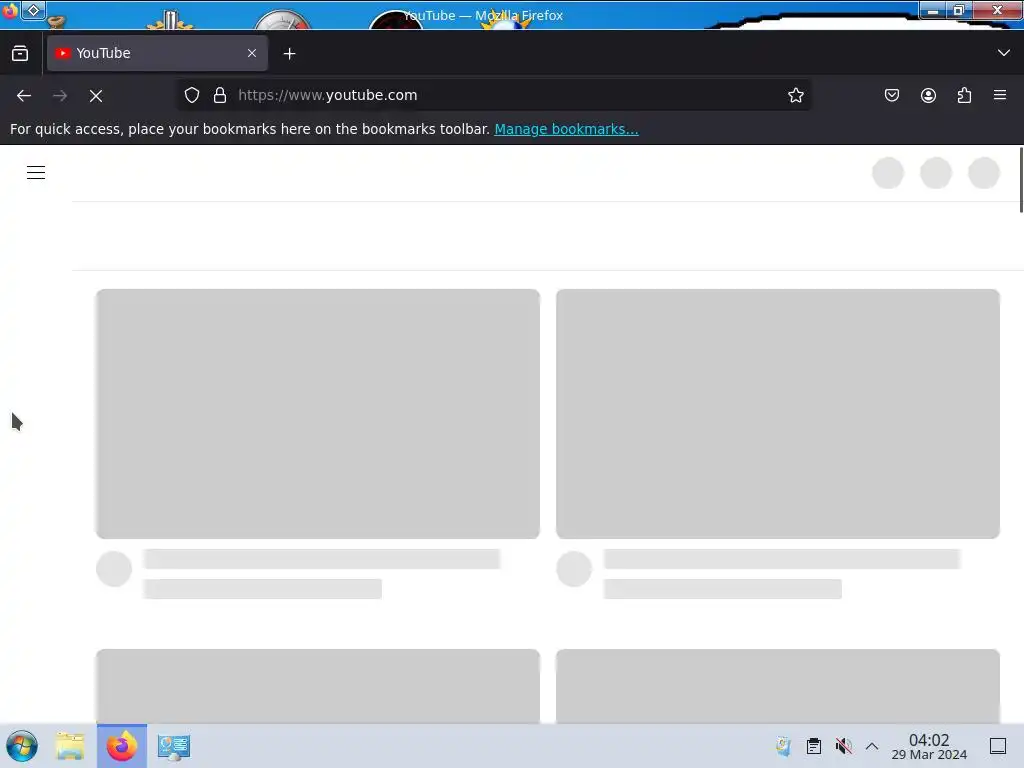Open the extensions puzzle icon
Image resolution: width=1024 pixels, height=768 pixels.
[964, 95]
